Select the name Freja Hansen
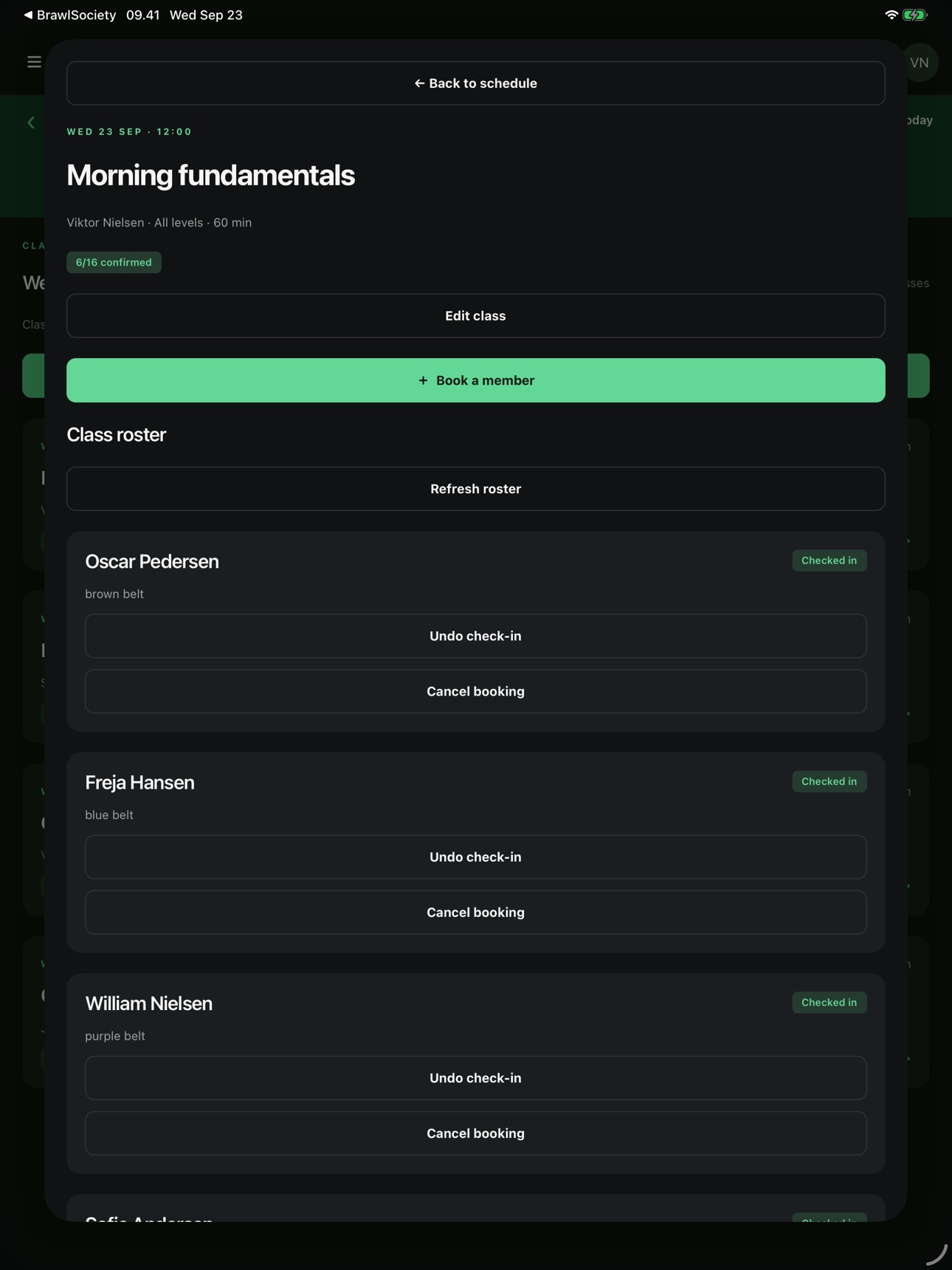This screenshot has height=1270, width=952. pos(140,783)
